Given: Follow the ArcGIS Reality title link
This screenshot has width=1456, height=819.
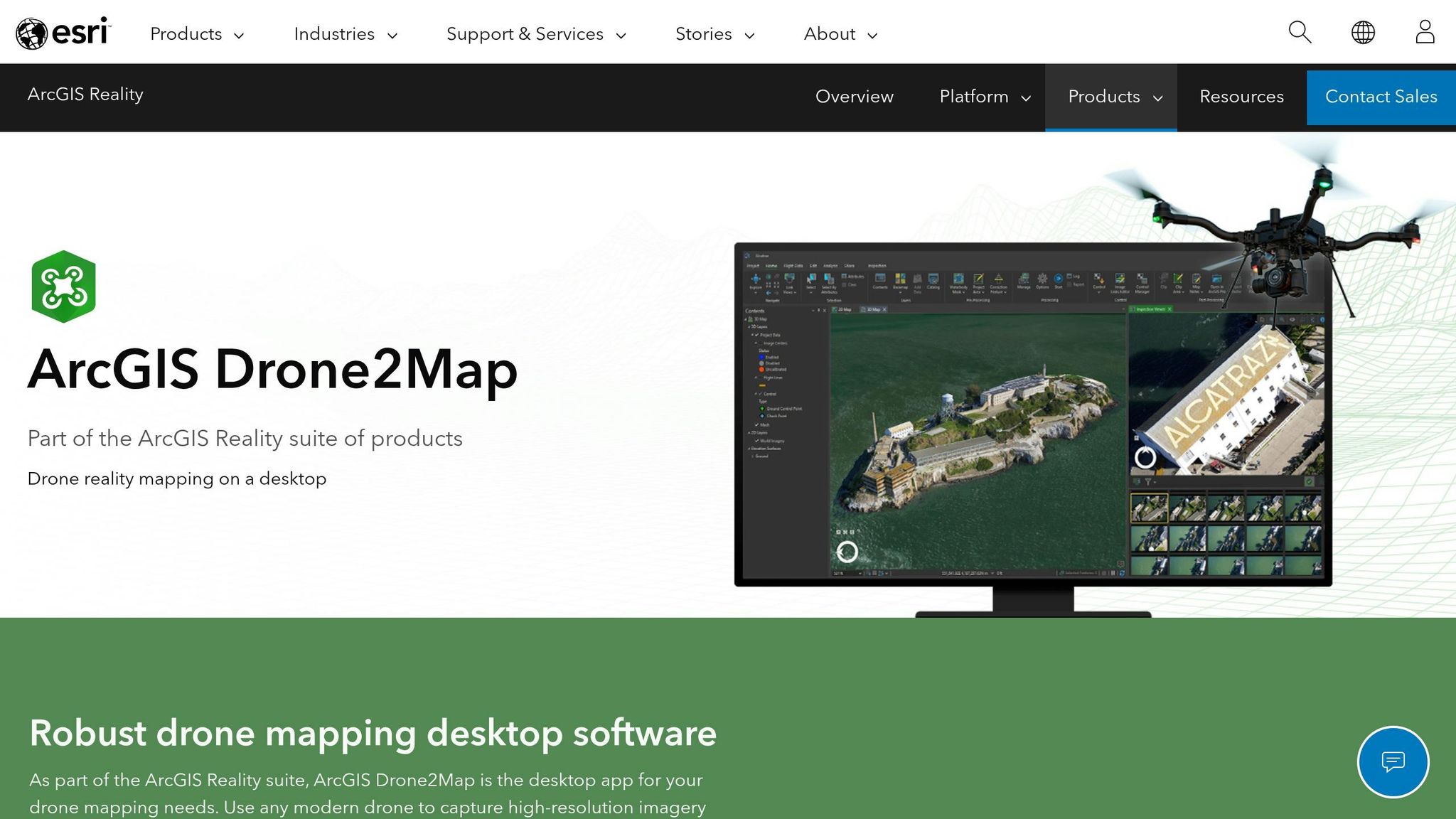Looking at the screenshot, I should tap(85, 95).
